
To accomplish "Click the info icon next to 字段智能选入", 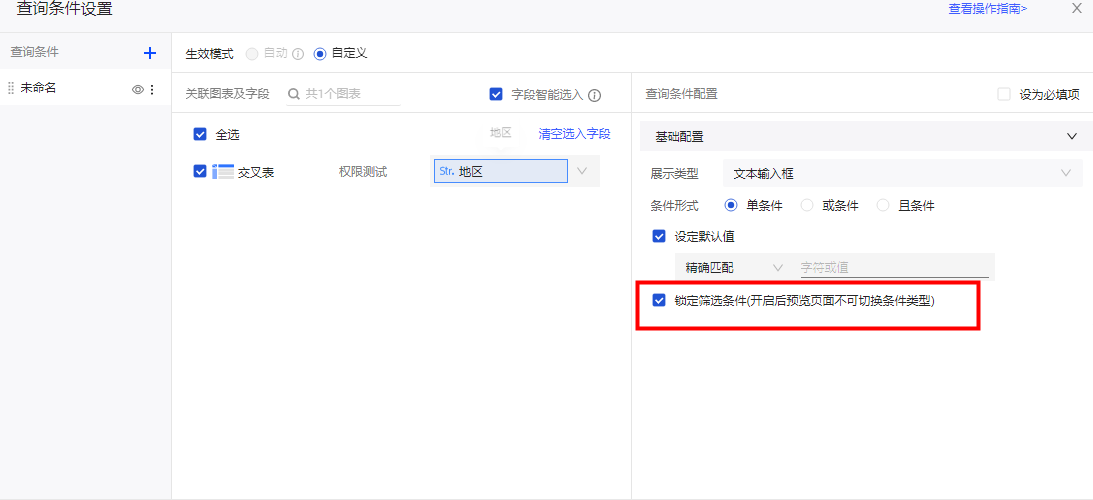I will click(x=594, y=95).
